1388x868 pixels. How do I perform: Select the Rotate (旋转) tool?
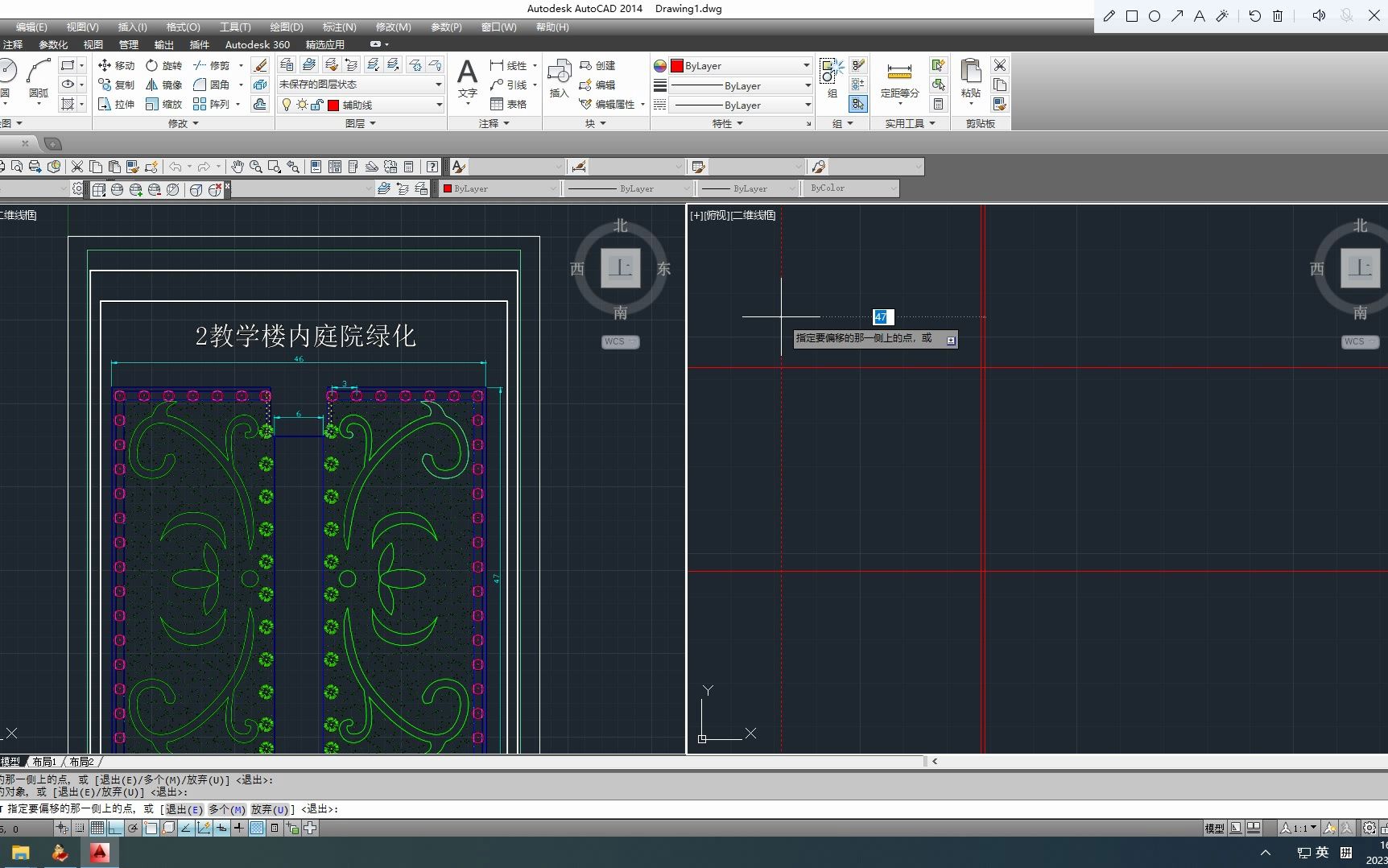tap(164, 65)
